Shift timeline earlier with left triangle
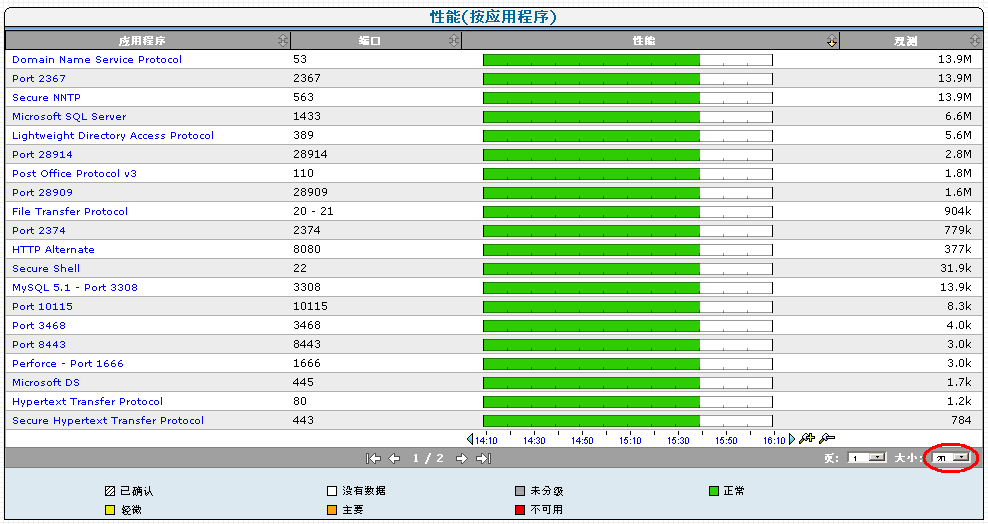The image size is (988, 524). click(x=470, y=439)
